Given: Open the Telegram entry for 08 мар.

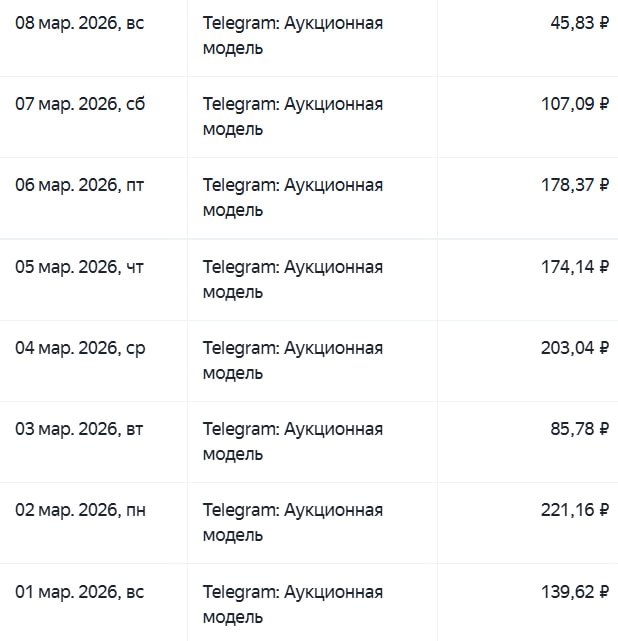Looking at the screenshot, I should click(x=292, y=35).
